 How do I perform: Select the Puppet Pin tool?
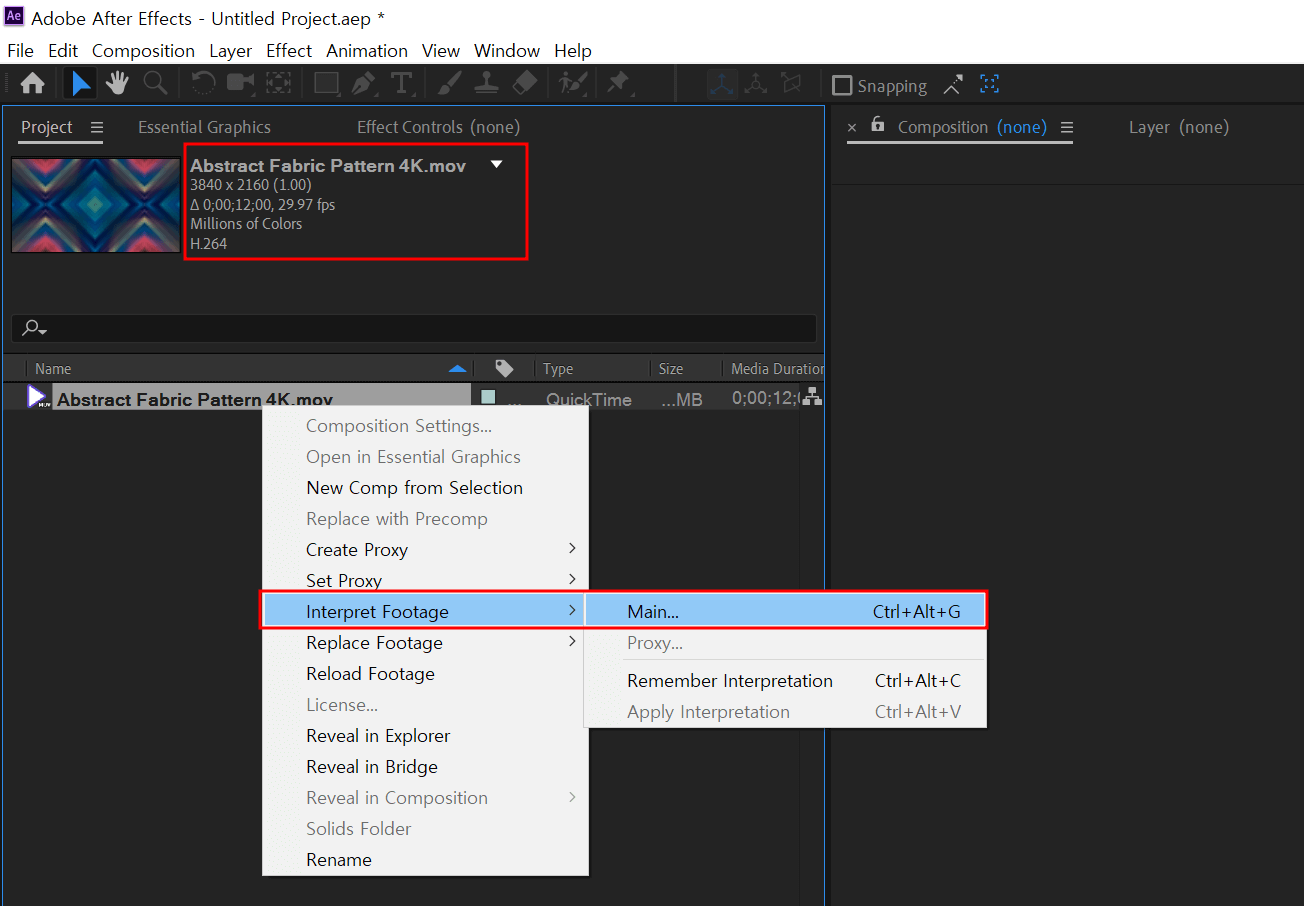click(x=619, y=84)
